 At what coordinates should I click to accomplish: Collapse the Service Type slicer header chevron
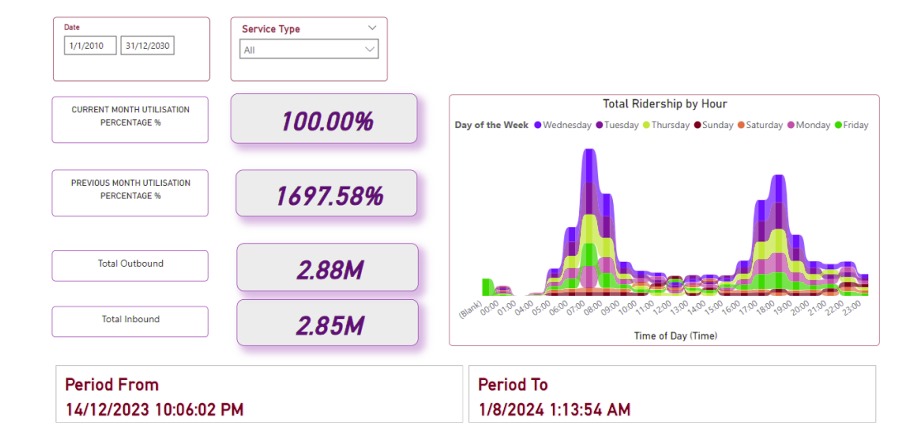pos(372,29)
